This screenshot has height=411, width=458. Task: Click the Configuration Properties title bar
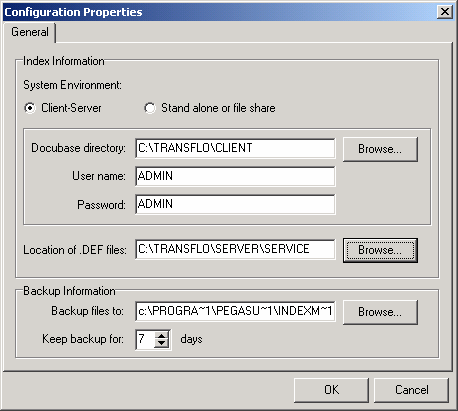point(220,12)
